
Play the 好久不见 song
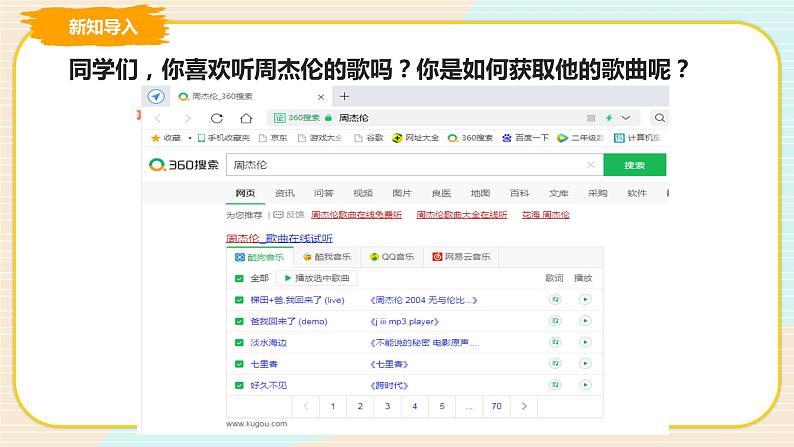(585, 385)
